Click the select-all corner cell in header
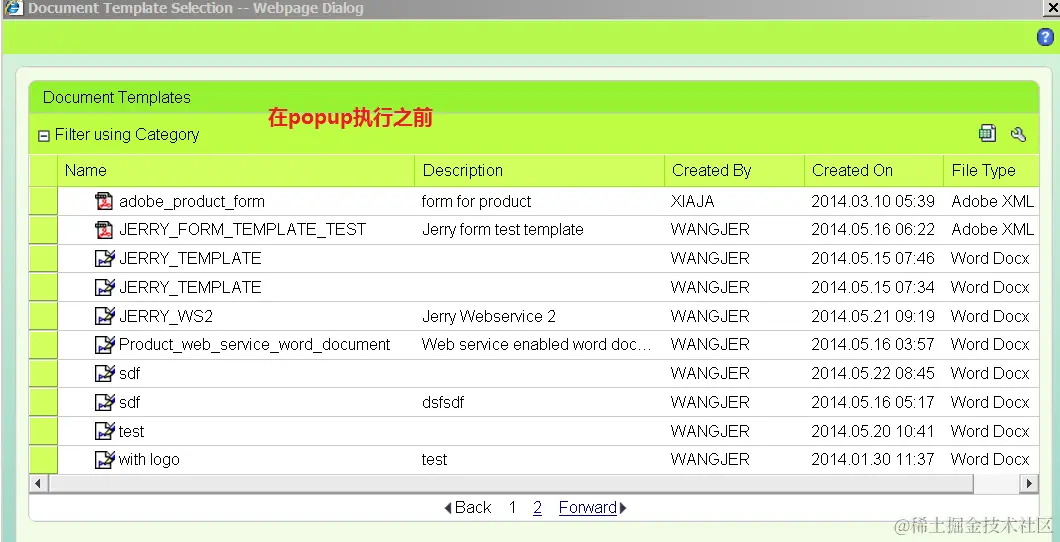This screenshot has height=542, width=1060. click(x=43, y=170)
